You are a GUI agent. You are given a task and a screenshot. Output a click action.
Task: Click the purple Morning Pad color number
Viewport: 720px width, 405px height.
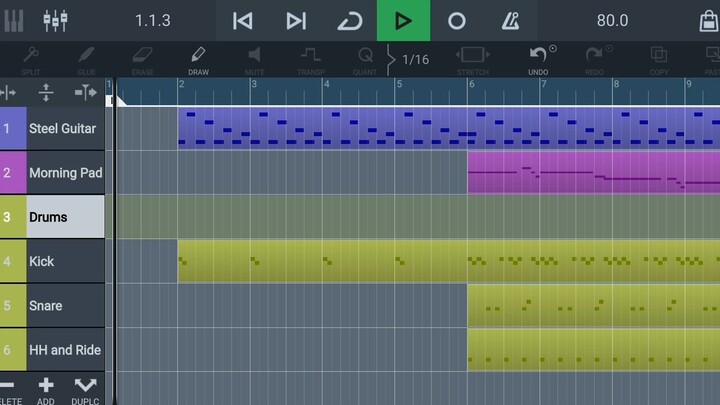pos(8,173)
